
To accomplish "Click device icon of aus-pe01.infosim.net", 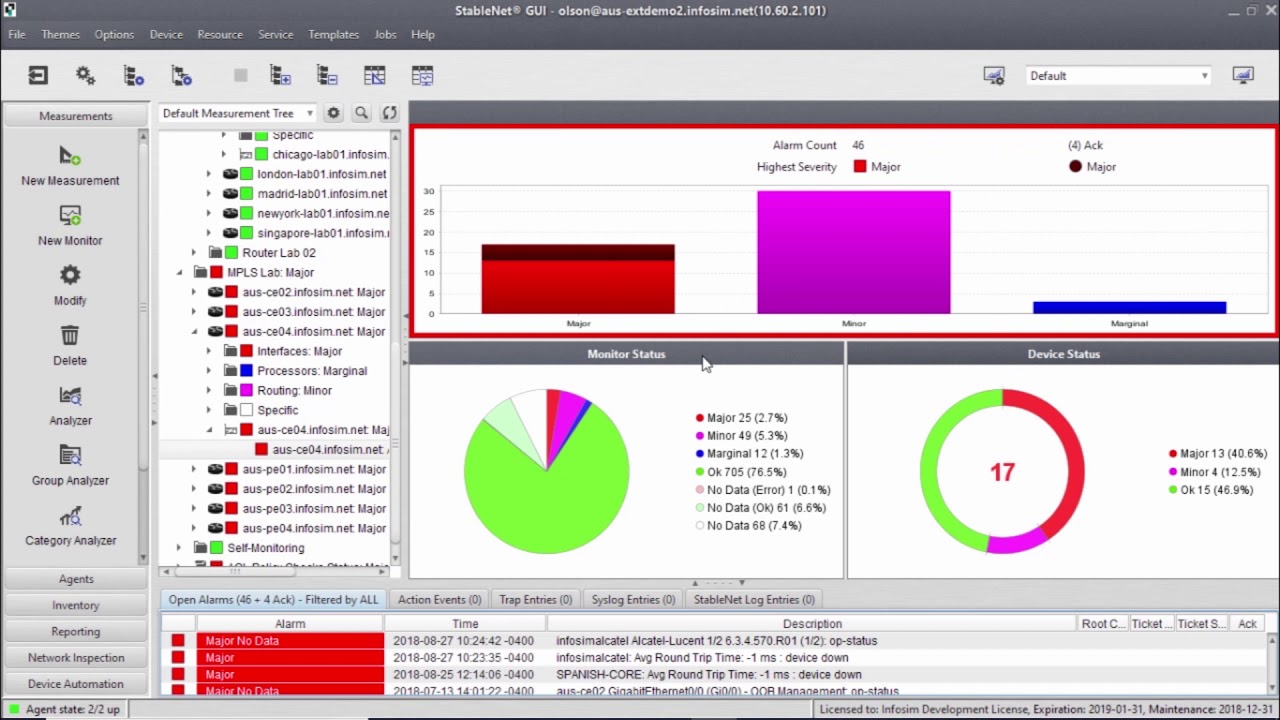I will pyautogui.click(x=215, y=469).
